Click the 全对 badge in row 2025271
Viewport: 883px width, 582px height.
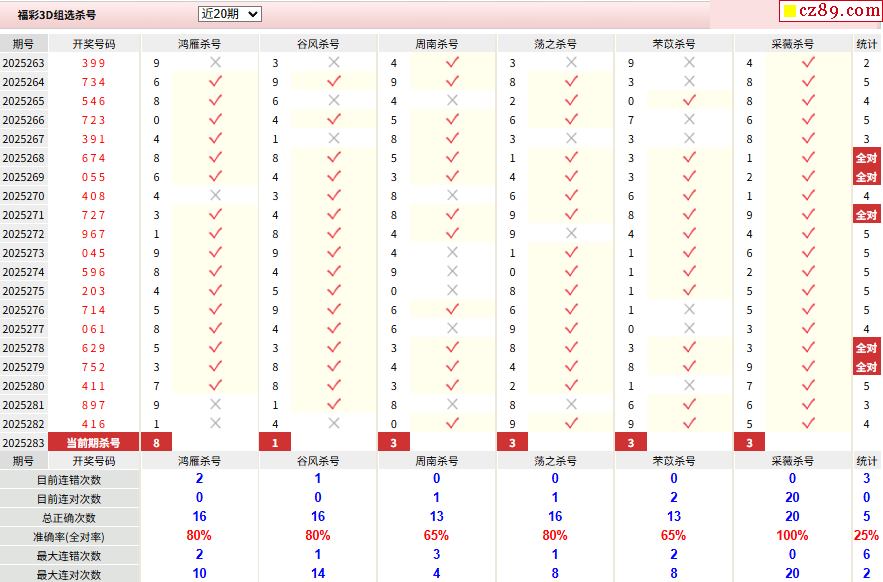click(x=866, y=215)
